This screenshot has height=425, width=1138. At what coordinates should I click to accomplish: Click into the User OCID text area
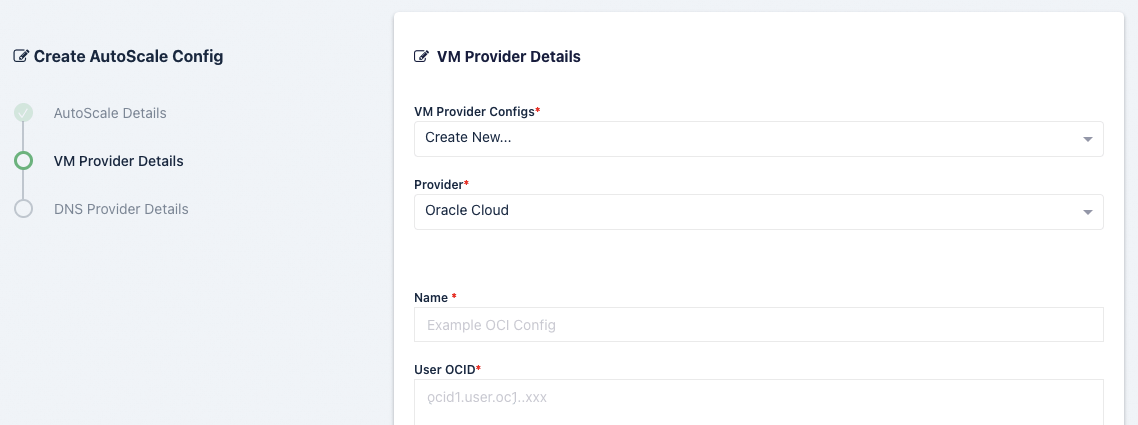(x=758, y=401)
